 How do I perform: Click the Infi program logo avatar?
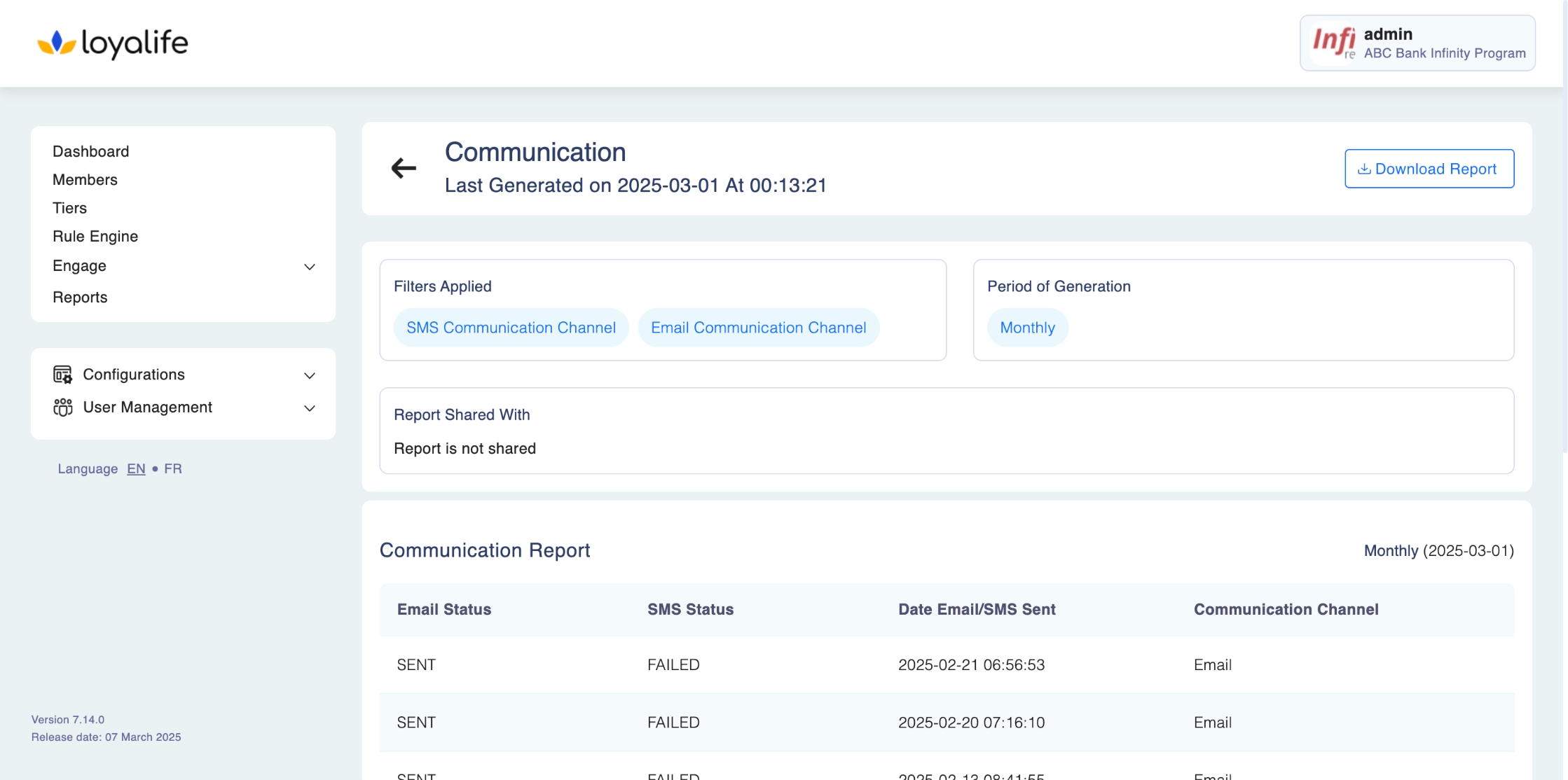pos(1333,43)
